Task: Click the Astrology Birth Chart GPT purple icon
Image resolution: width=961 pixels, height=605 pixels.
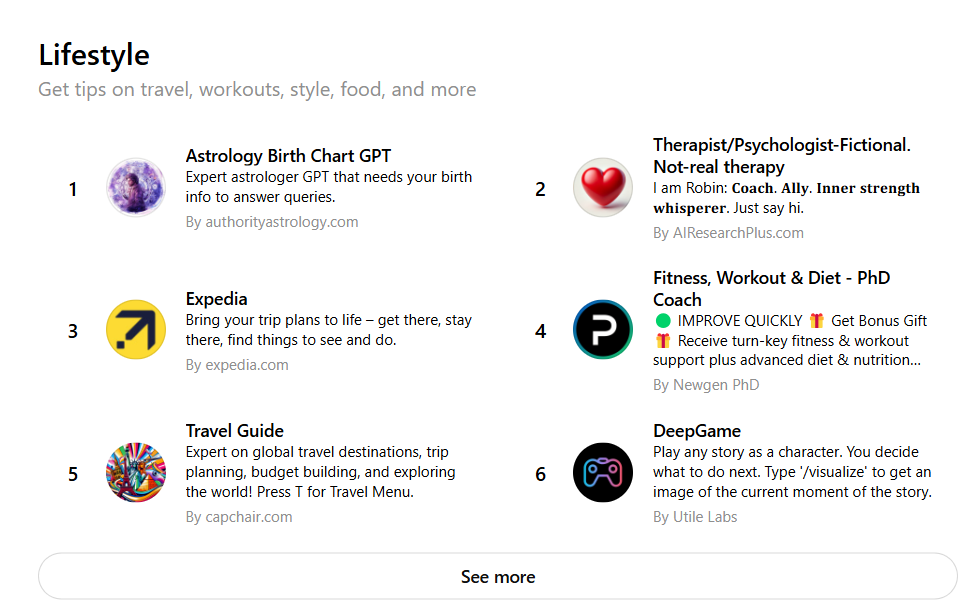Action: (x=135, y=188)
